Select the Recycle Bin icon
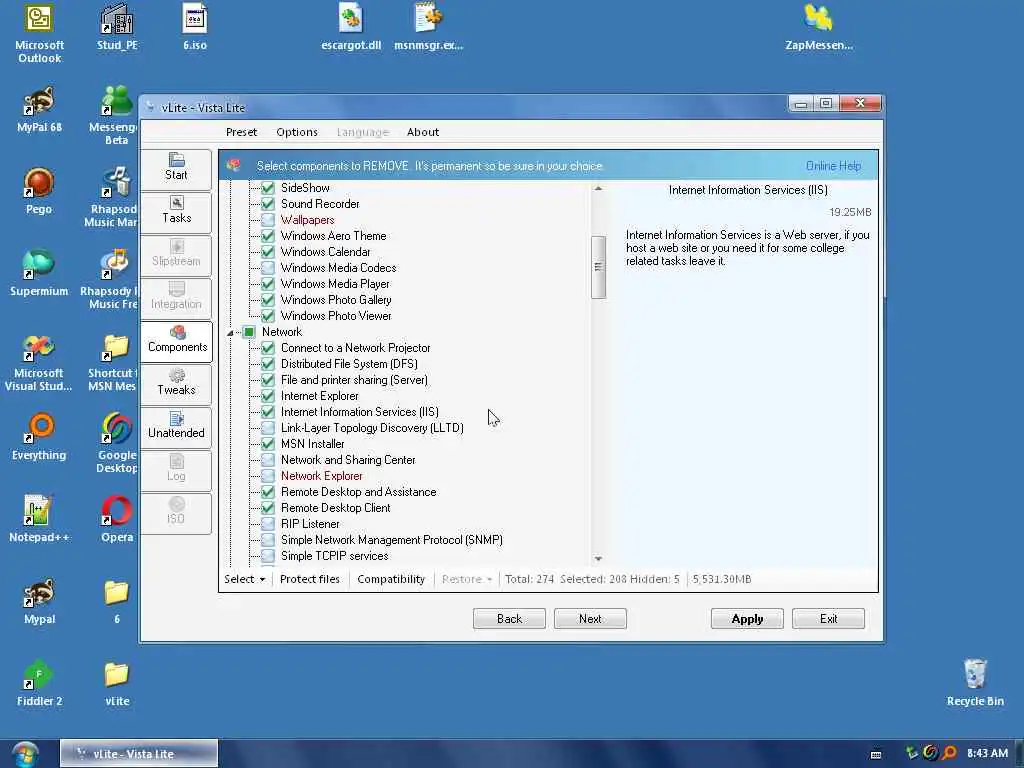Screen dimensions: 1024x768 tap(975, 683)
